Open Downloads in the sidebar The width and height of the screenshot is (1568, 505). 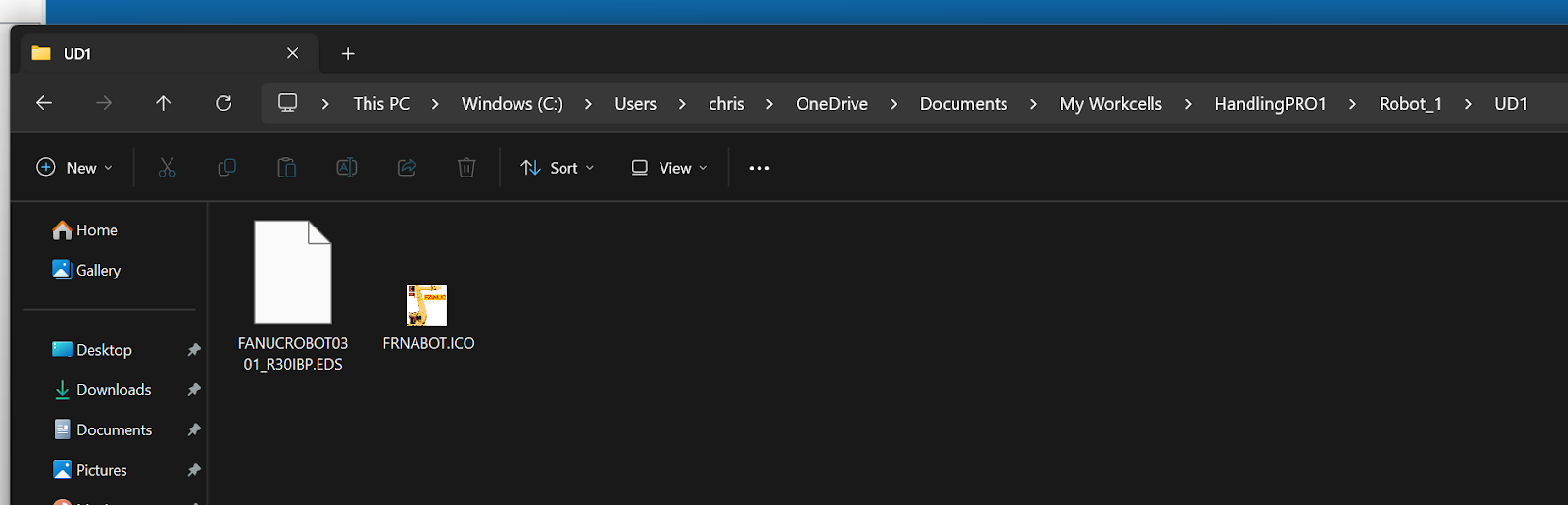(102, 390)
